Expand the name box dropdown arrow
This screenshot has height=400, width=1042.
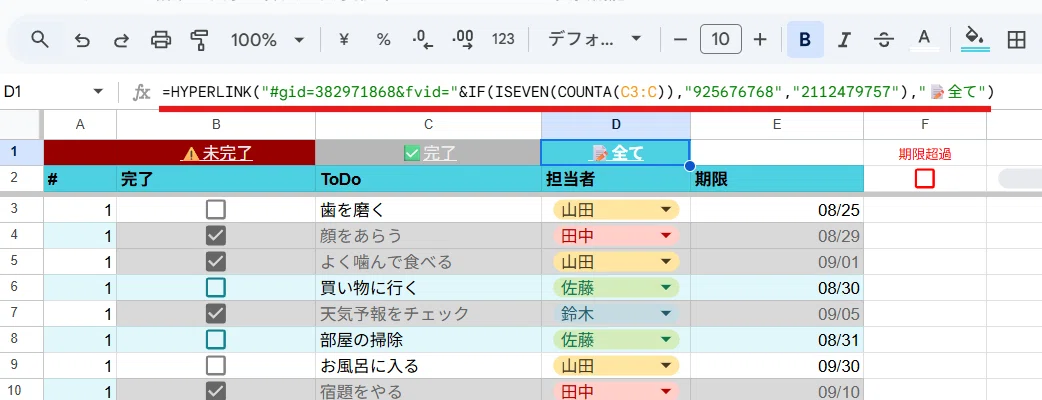(x=98, y=92)
